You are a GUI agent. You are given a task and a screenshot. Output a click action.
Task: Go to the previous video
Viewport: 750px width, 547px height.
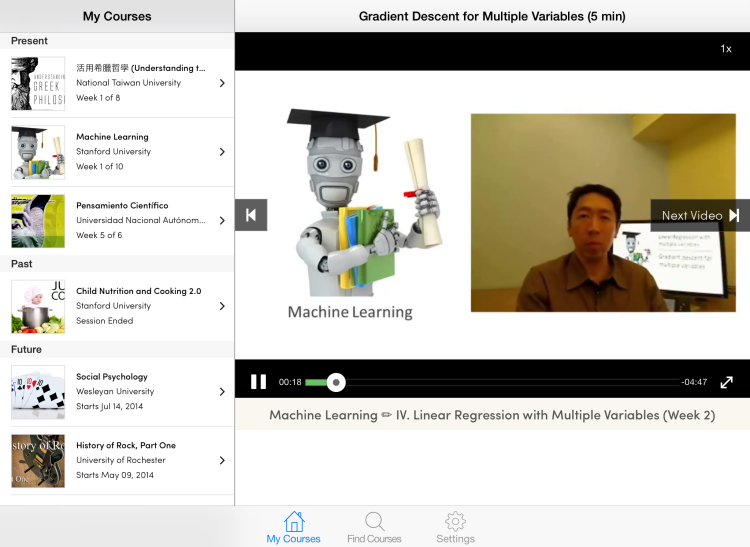click(251, 215)
